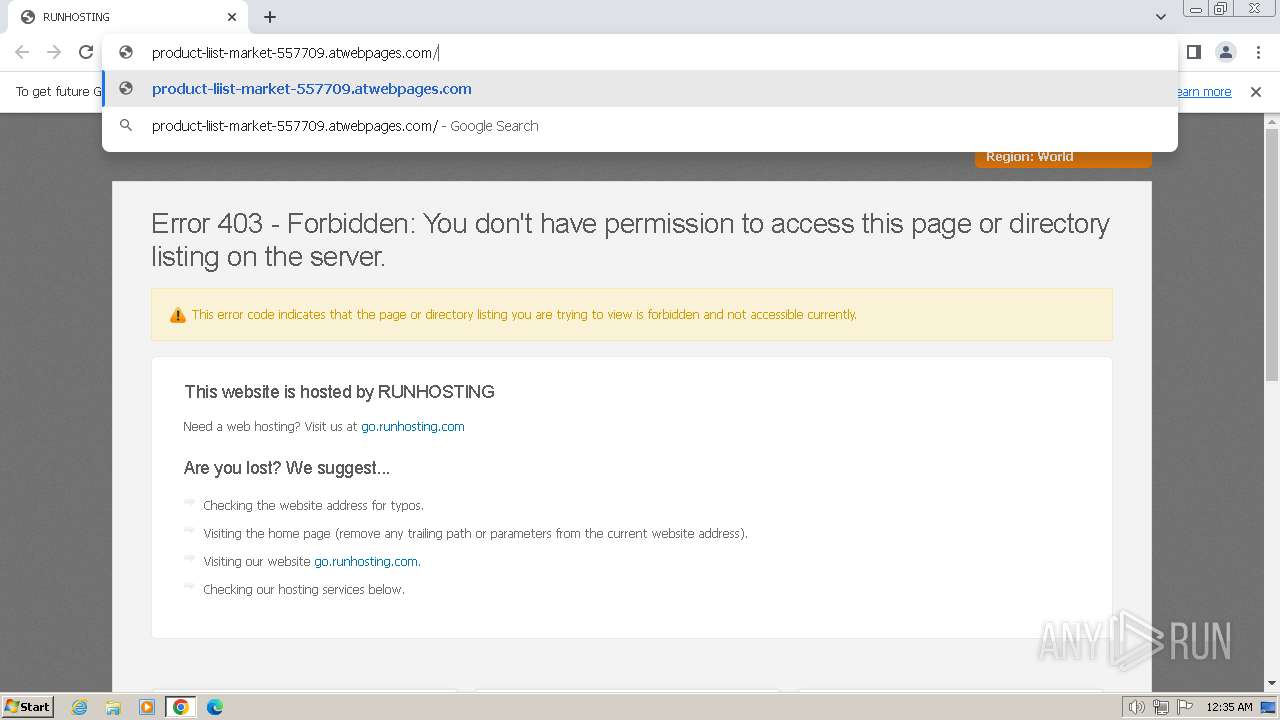This screenshot has height=720, width=1280.
Task: Launch Internet Explorer from taskbar
Action: 80,707
